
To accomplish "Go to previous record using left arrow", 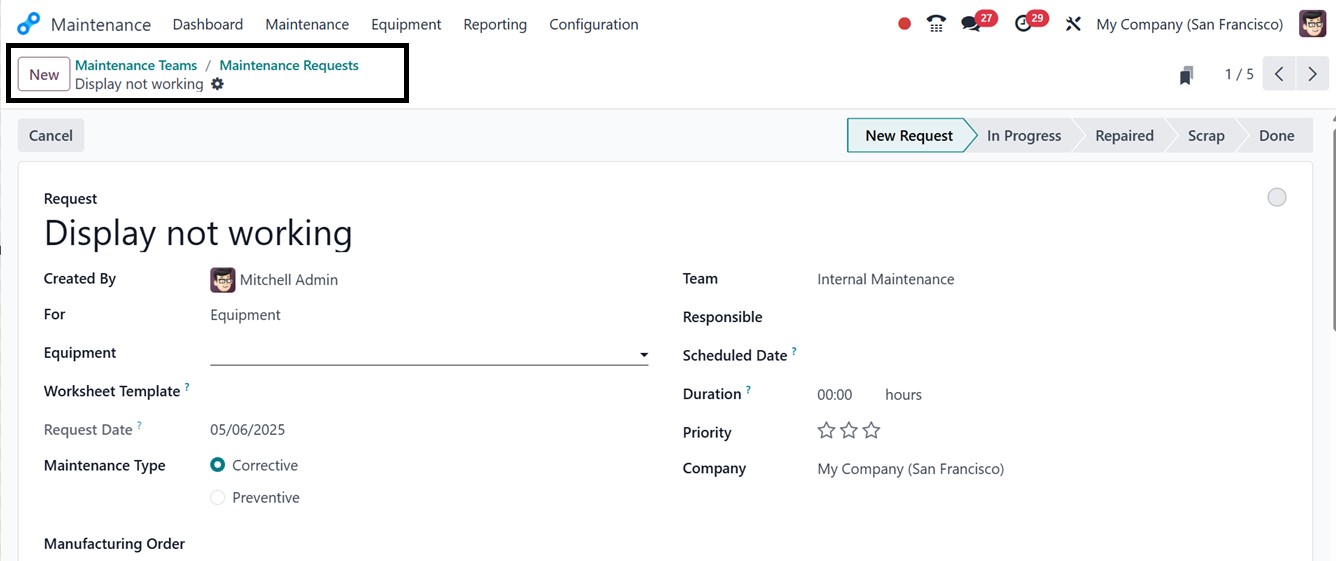I will [x=1279, y=74].
